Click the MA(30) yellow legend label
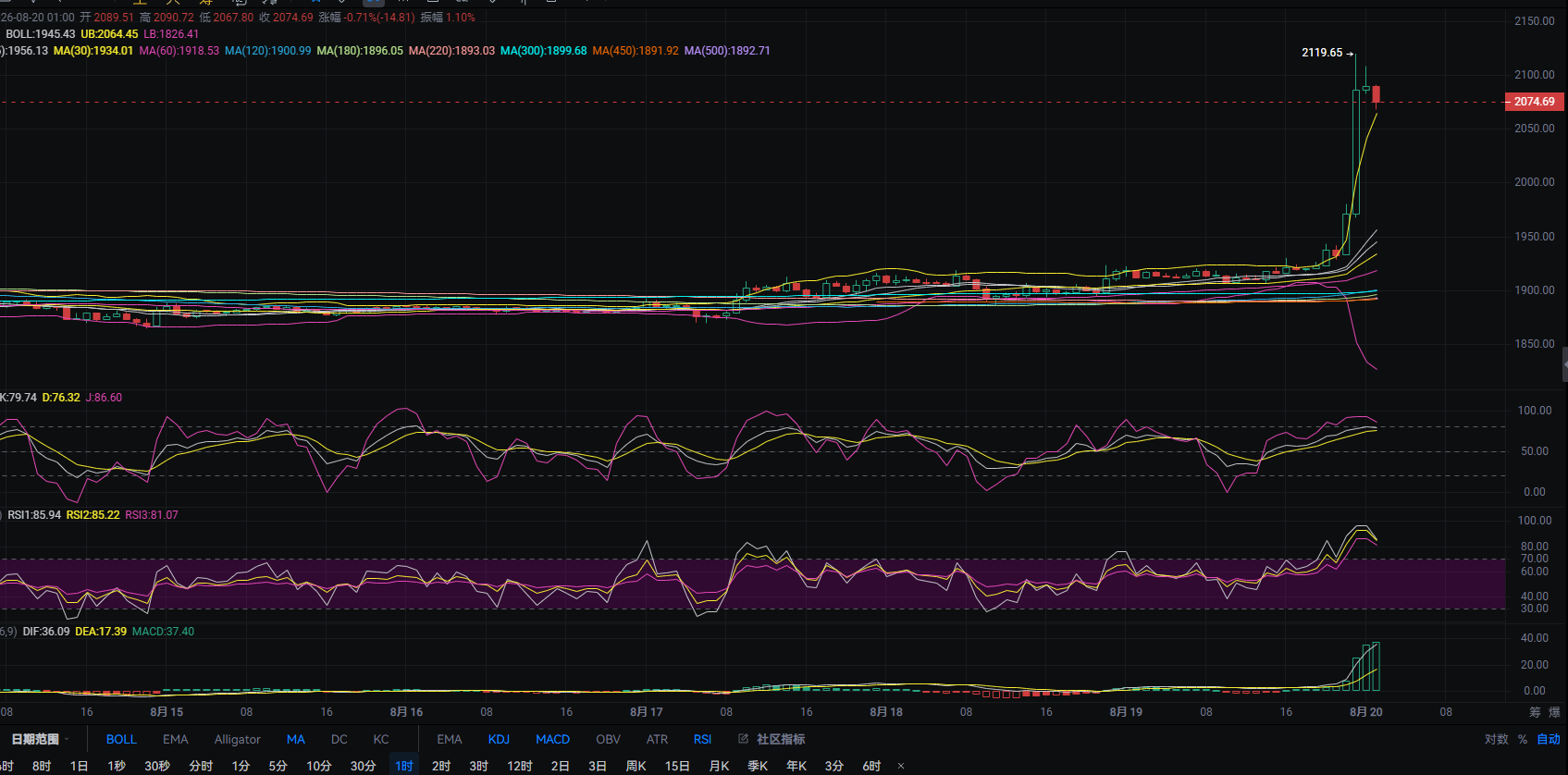The image size is (1568, 775). (93, 51)
